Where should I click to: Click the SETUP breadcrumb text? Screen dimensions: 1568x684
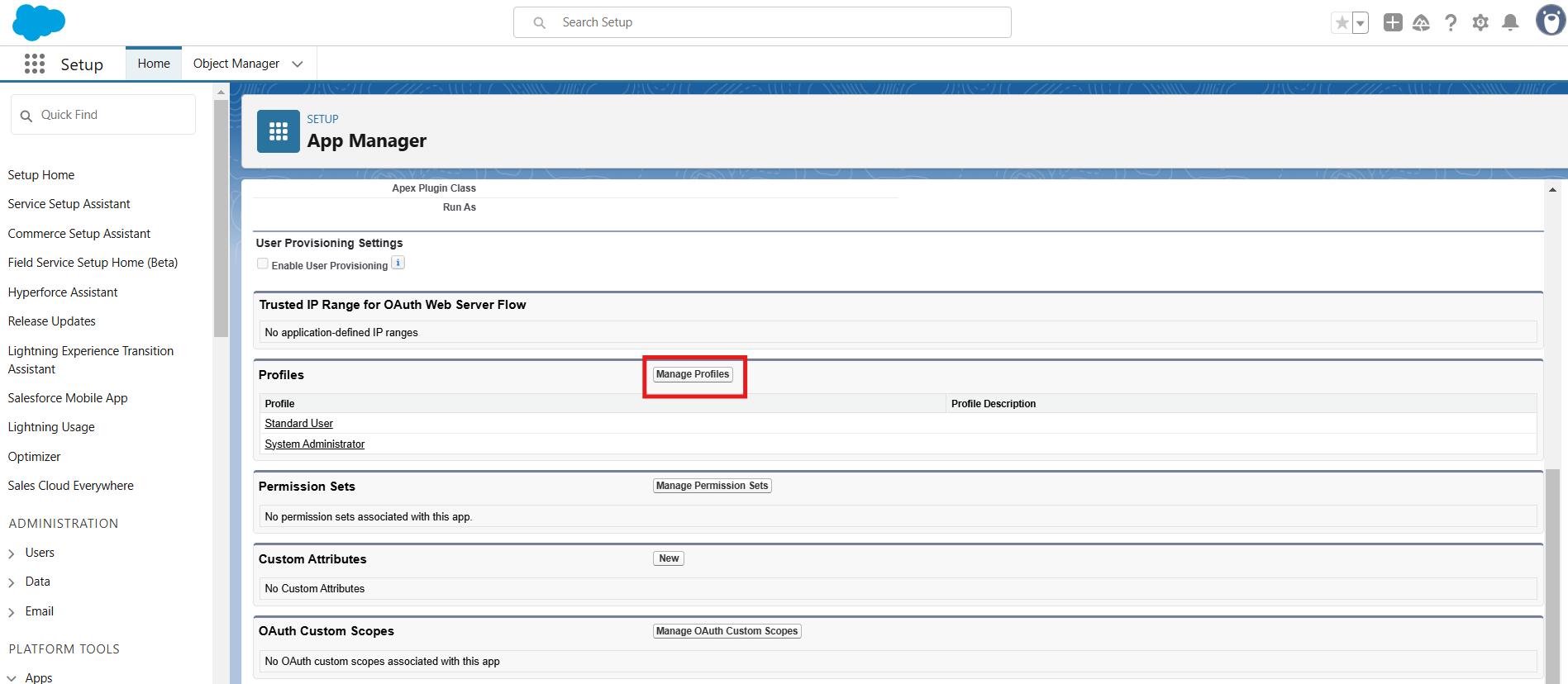(322, 119)
